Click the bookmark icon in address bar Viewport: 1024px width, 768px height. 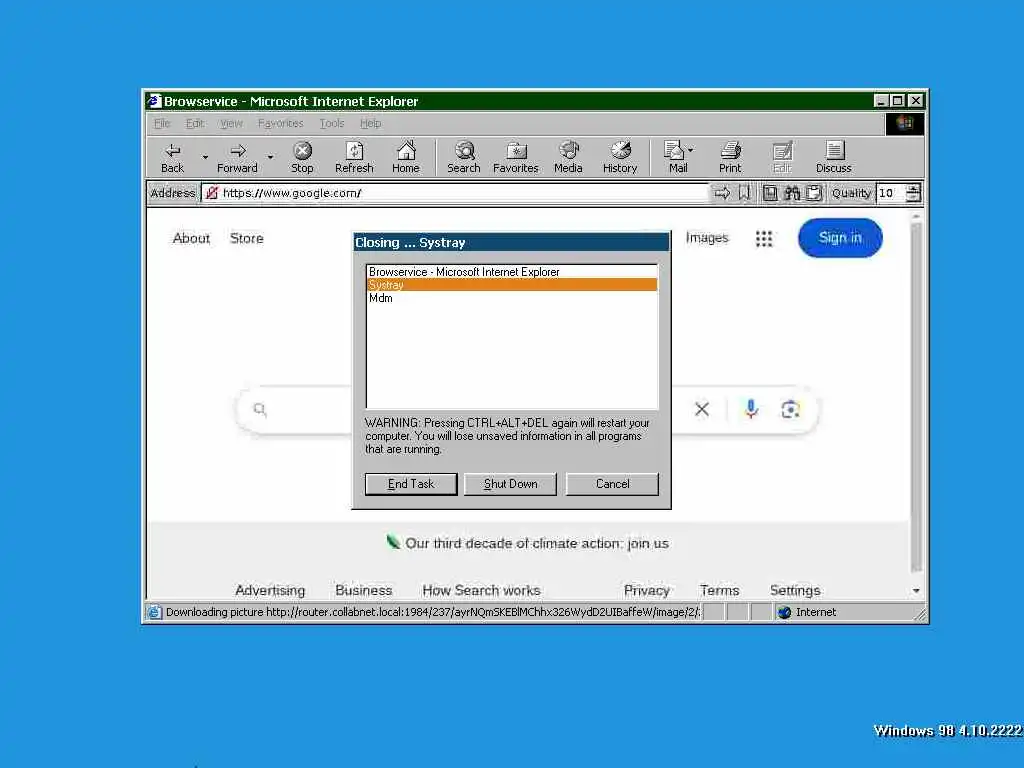744,193
